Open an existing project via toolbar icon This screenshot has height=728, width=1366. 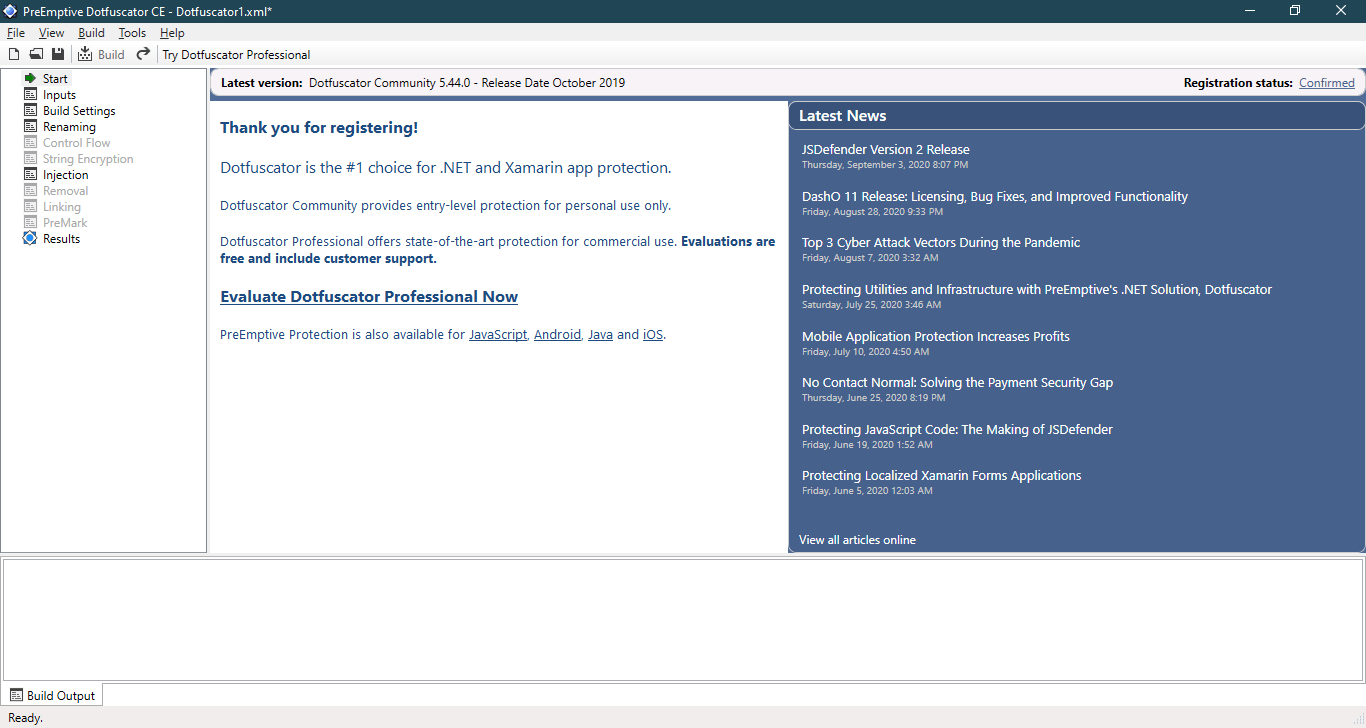pos(36,54)
